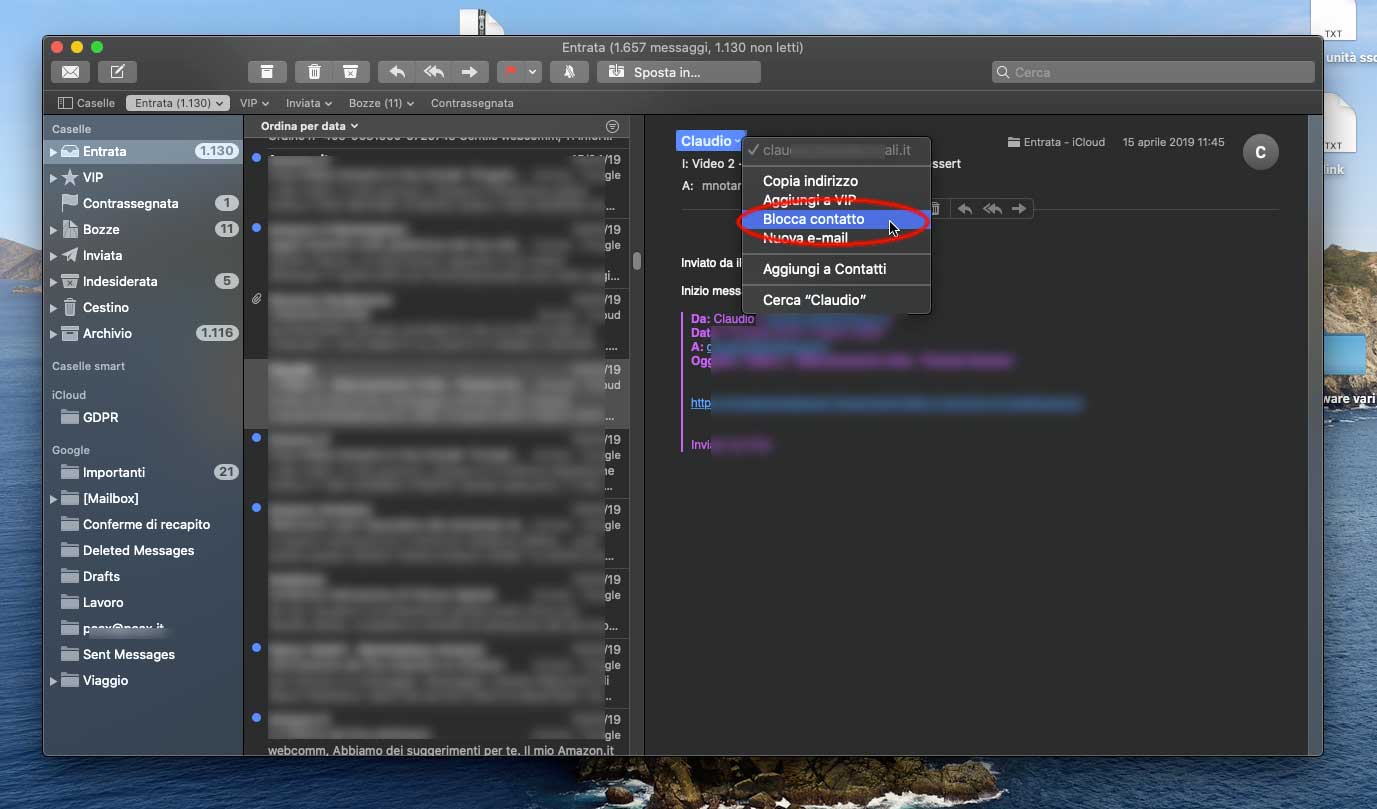Open the Entrata (1.130) favorites bar dropdown
The image size is (1377, 809).
(178, 103)
